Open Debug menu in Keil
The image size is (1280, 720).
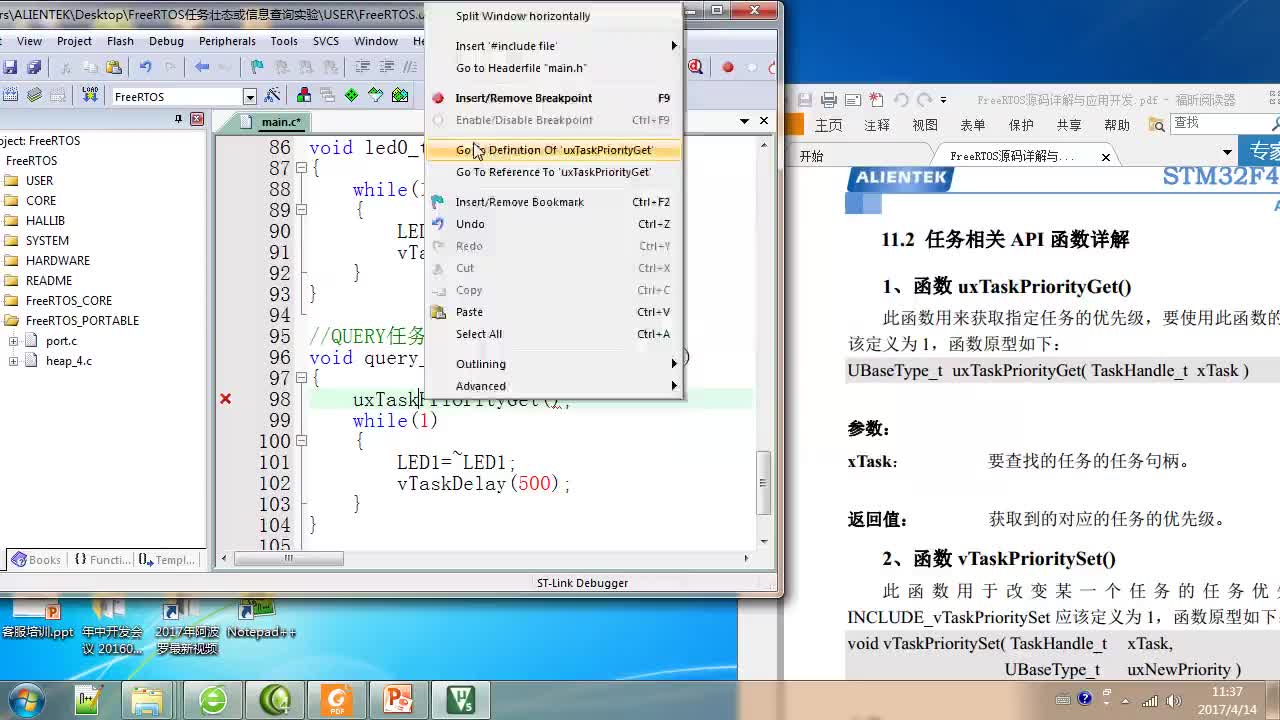[x=166, y=41]
